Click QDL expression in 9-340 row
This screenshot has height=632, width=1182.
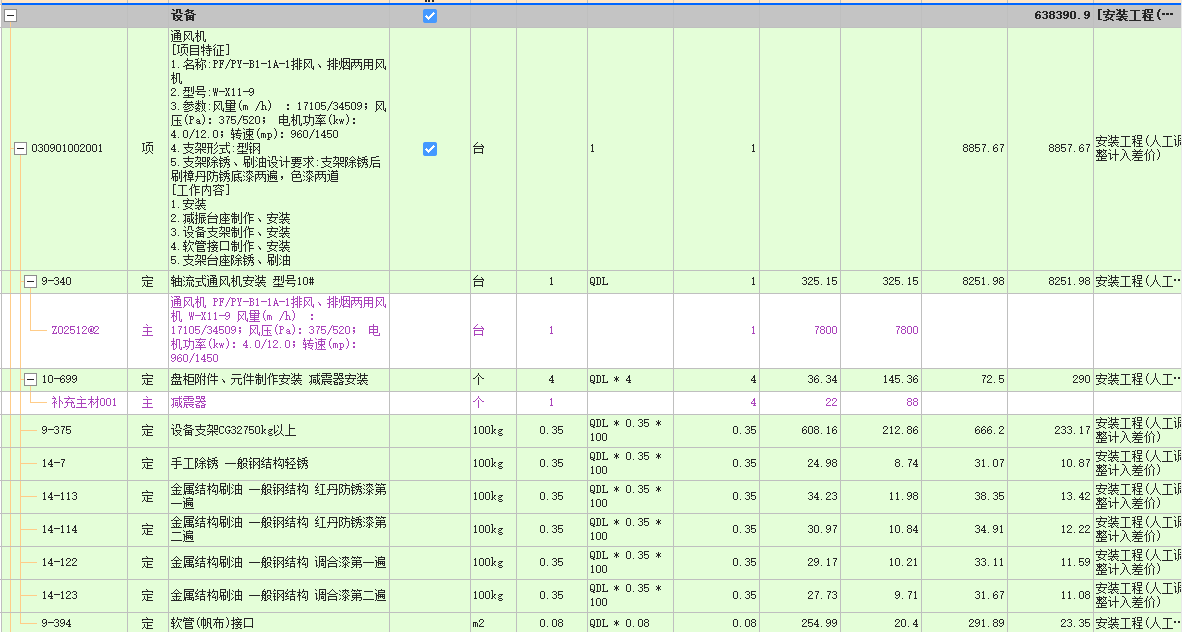click(599, 281)
